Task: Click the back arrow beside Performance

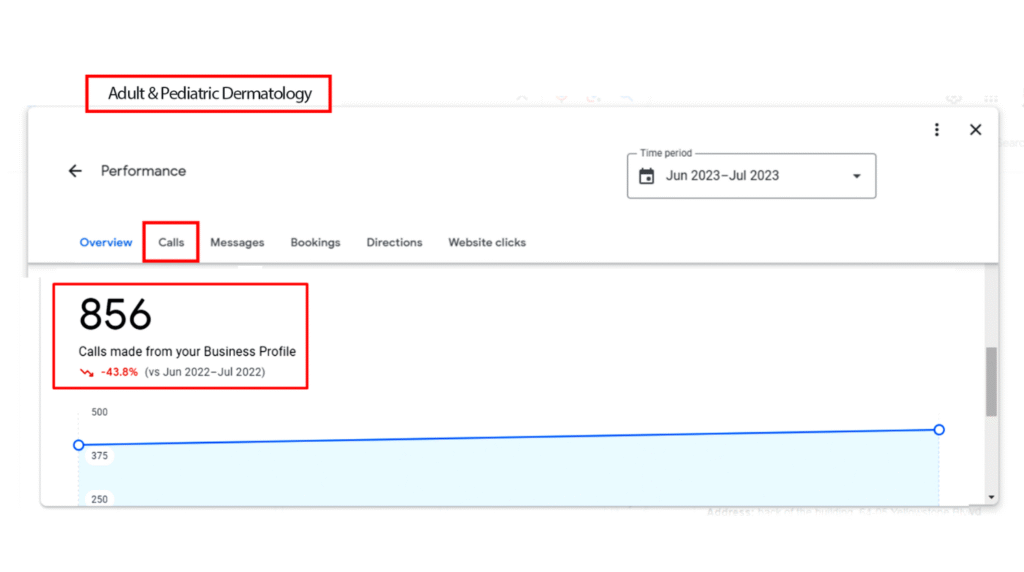Action: coord(75,171)
